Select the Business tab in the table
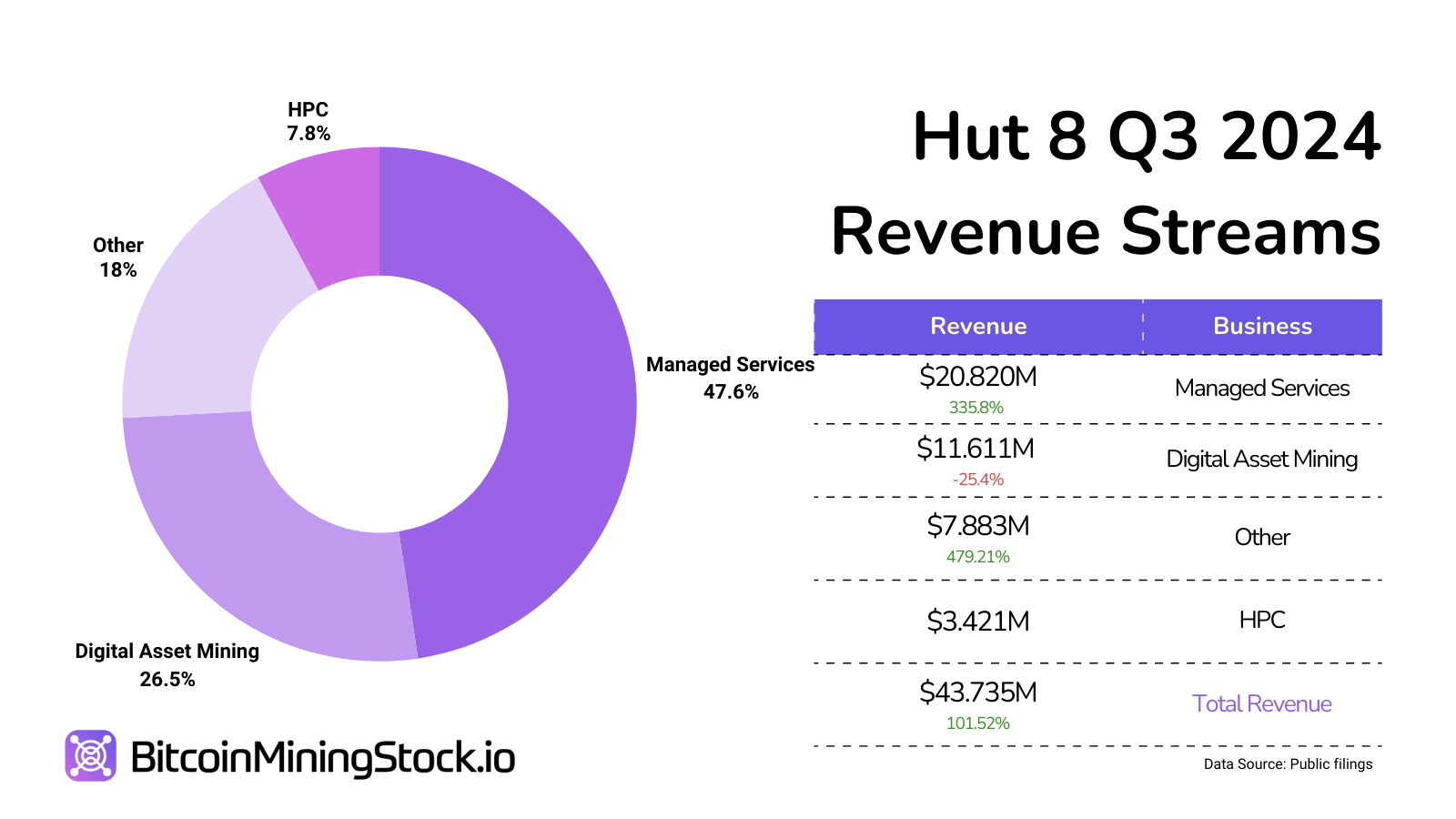This screenshot has height=819, width=1456. (x=1262, y=326)
